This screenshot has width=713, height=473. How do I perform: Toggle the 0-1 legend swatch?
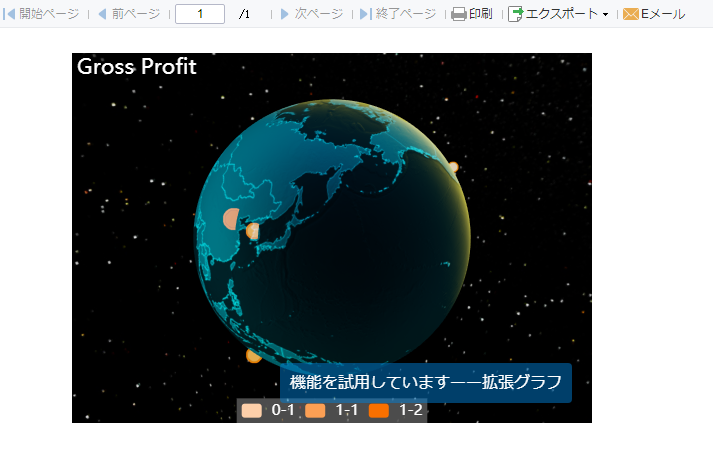click(x=251, y=410)
